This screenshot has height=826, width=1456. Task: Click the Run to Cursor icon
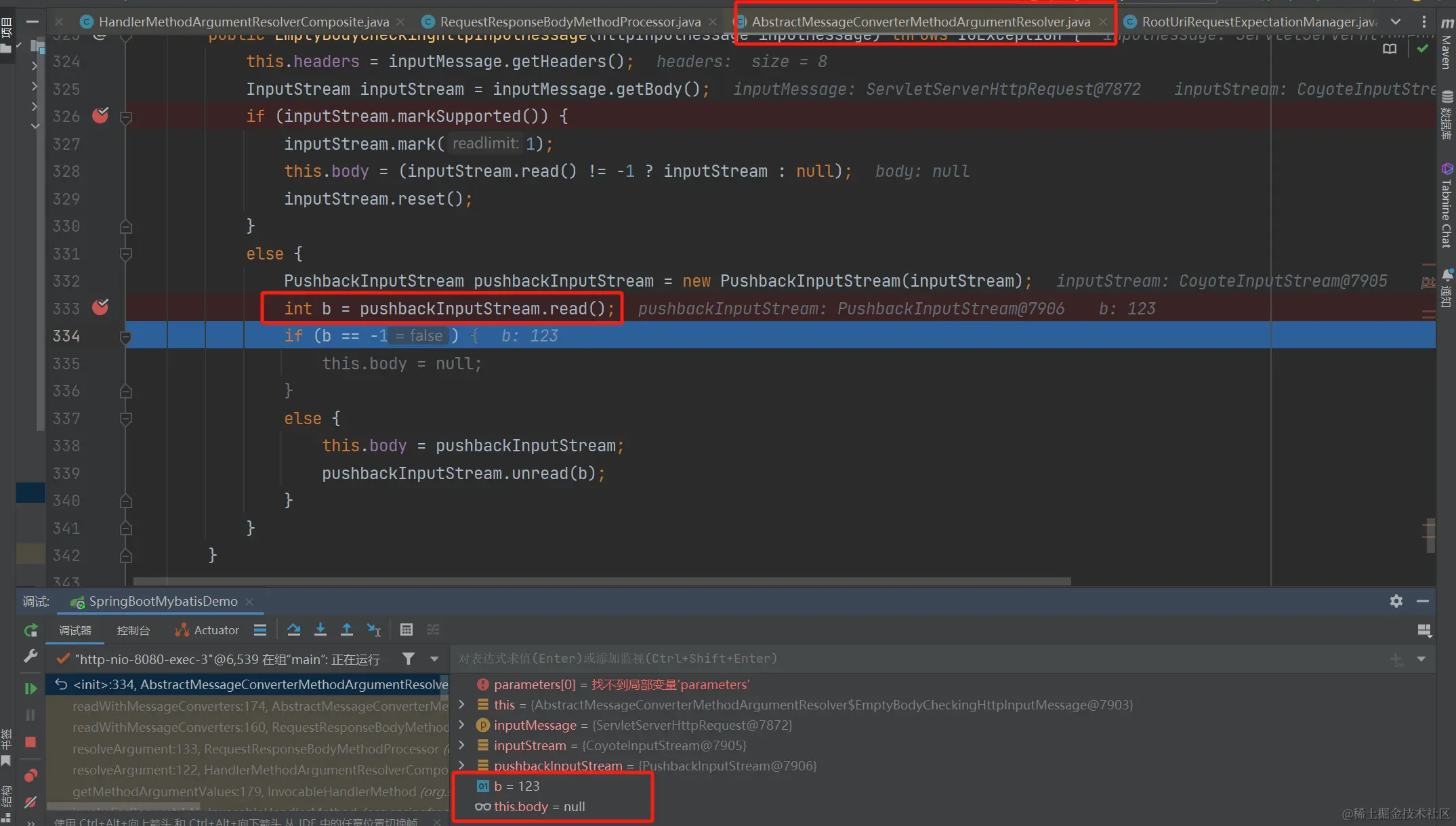[373, 629]
